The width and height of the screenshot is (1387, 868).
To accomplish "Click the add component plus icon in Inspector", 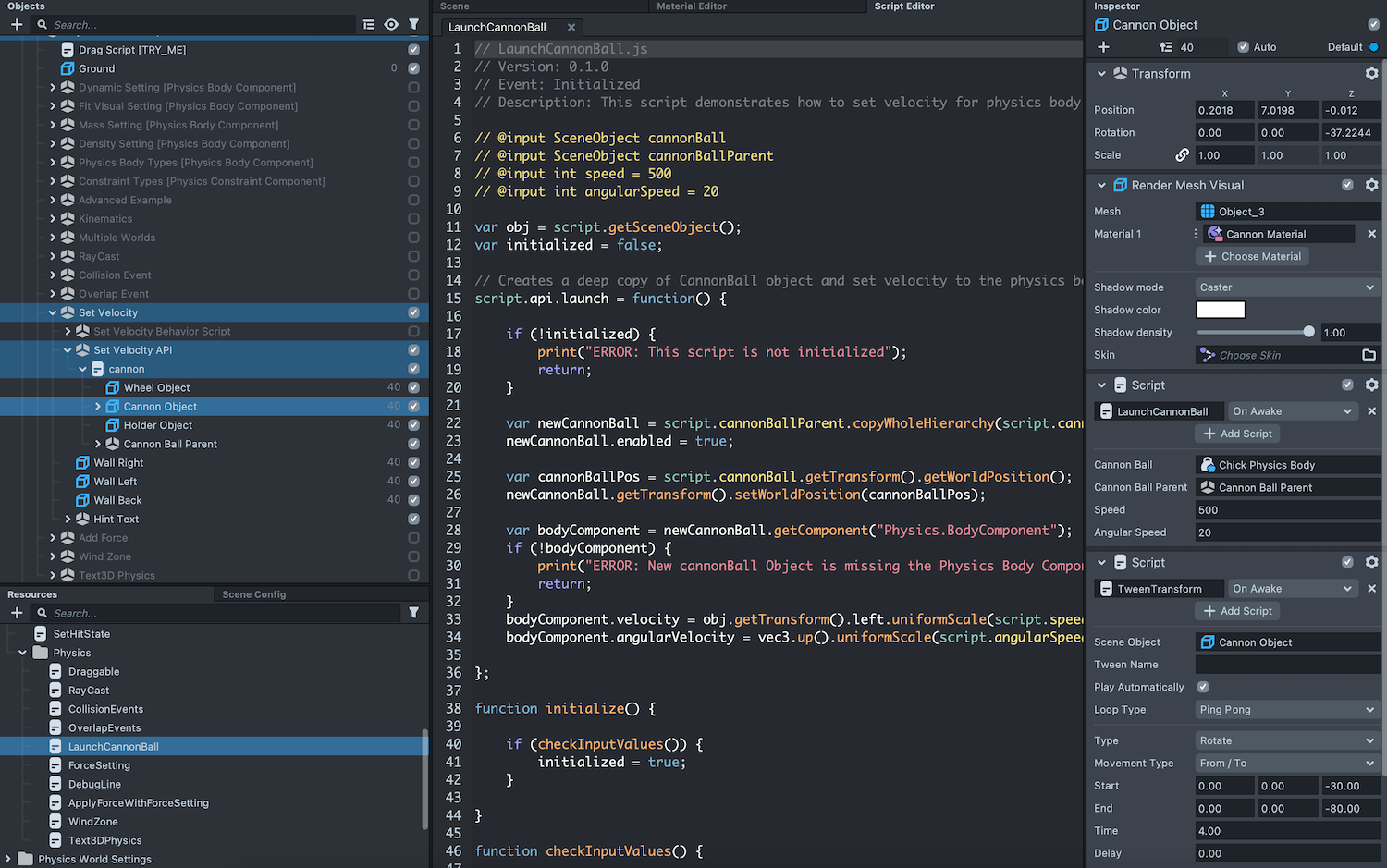I will pos(1103,47).
